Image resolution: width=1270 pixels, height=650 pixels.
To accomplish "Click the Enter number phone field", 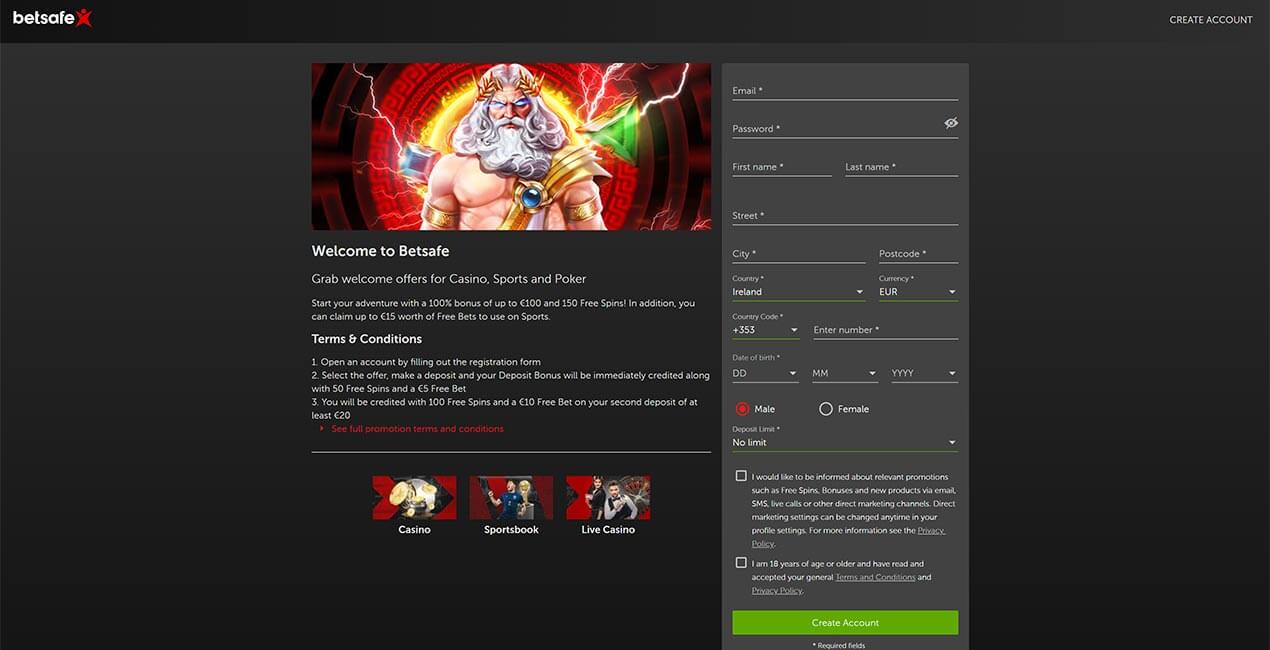I will [x=885, y=329].
